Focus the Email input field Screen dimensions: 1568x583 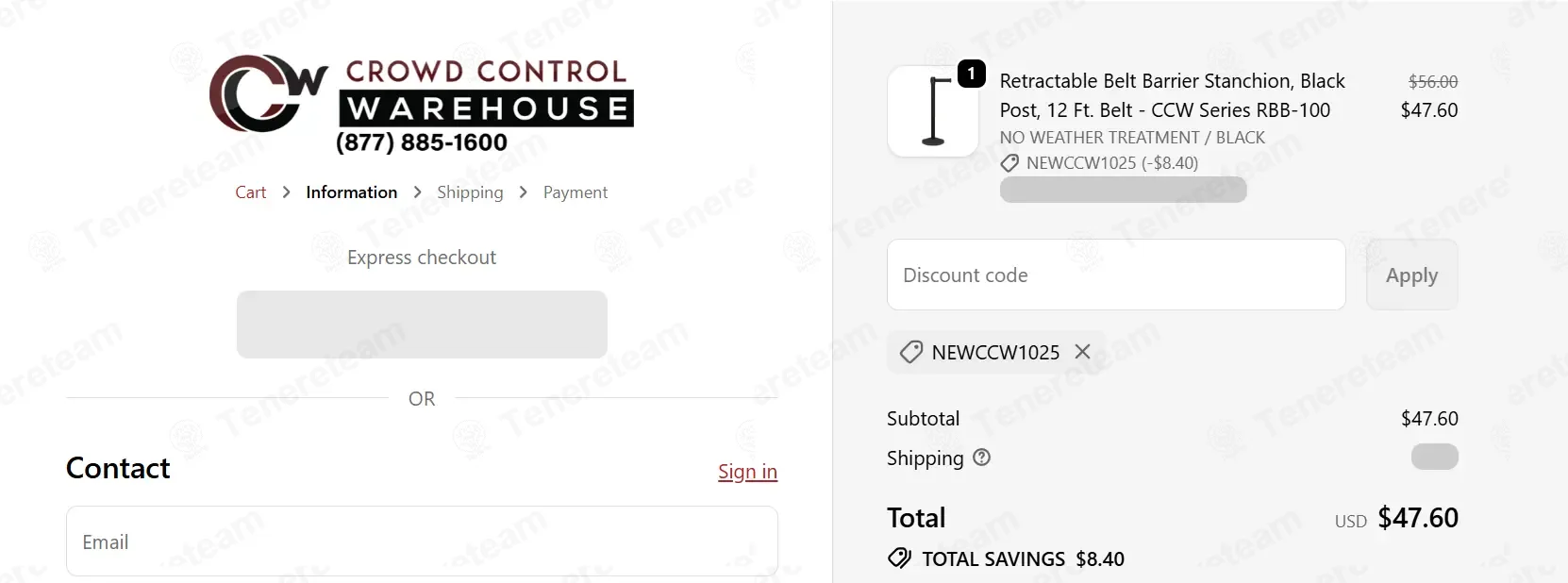(x=422, y=541)
